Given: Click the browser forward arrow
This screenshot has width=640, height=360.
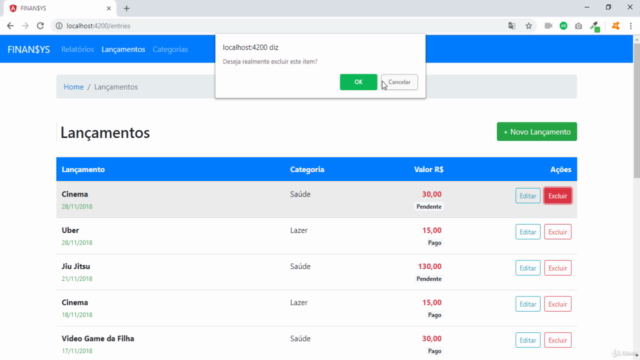Looking at the screenshot, I should tap(25, 26).
